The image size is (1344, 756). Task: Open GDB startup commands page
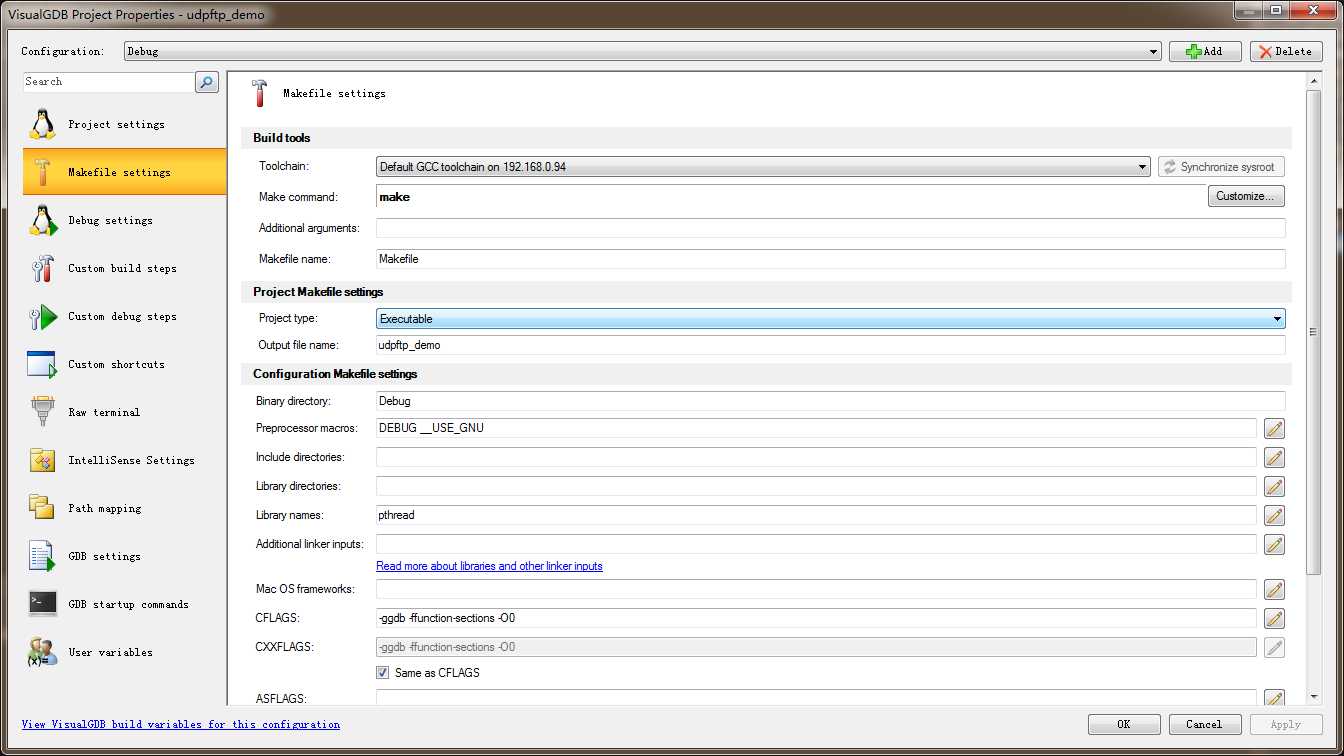(124, 604)
